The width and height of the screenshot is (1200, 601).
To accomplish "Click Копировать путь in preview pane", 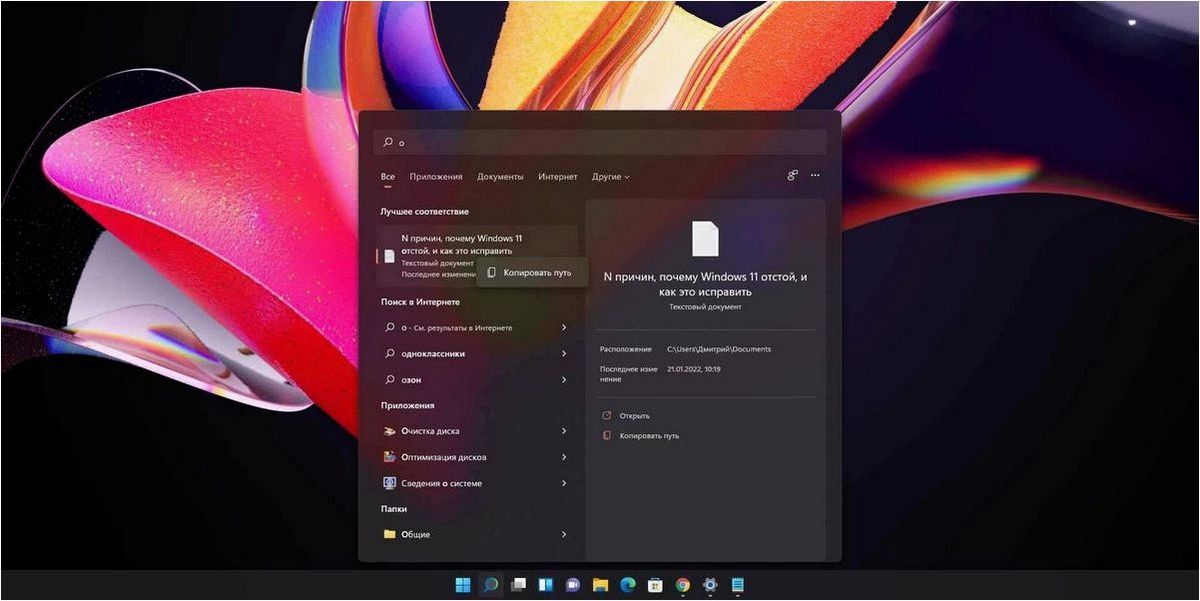I will [x=640, y=436].
